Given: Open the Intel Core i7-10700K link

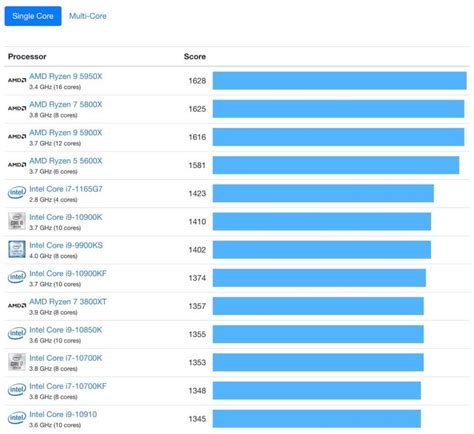Looking at the screenshot, I should point(66,358).
